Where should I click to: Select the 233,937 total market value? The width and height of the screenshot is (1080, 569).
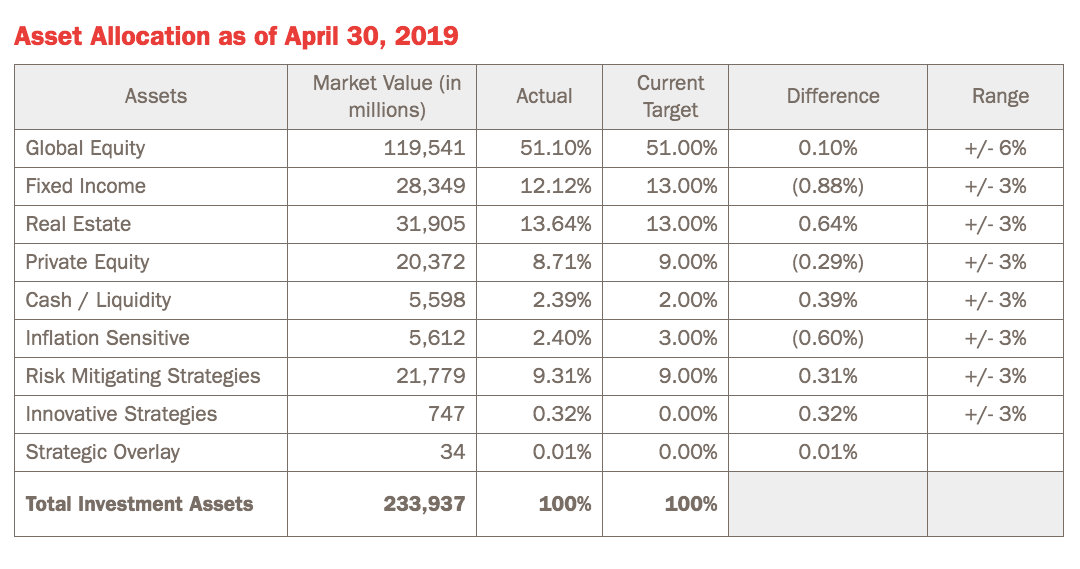click(424, 504)
